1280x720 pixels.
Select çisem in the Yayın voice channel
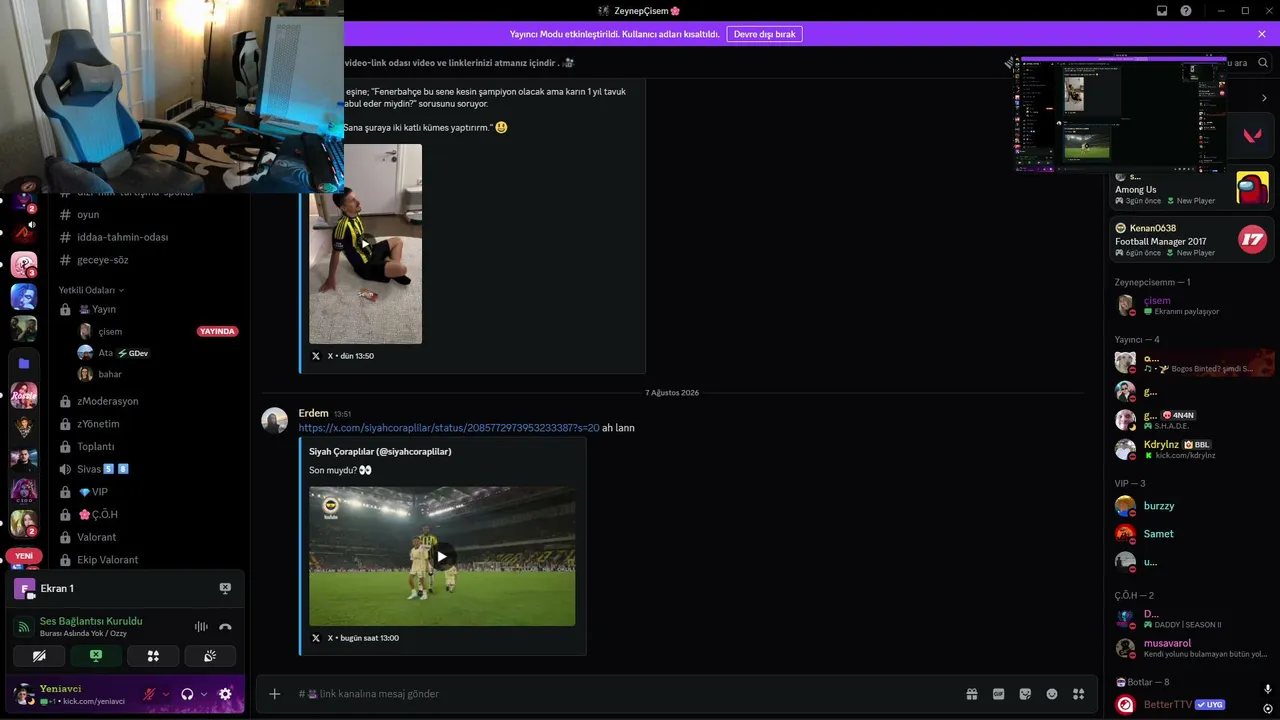click(x=110, y=331)
